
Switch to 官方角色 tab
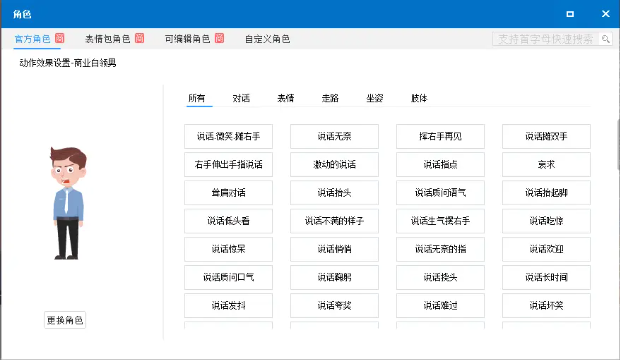tap(32, 39)
